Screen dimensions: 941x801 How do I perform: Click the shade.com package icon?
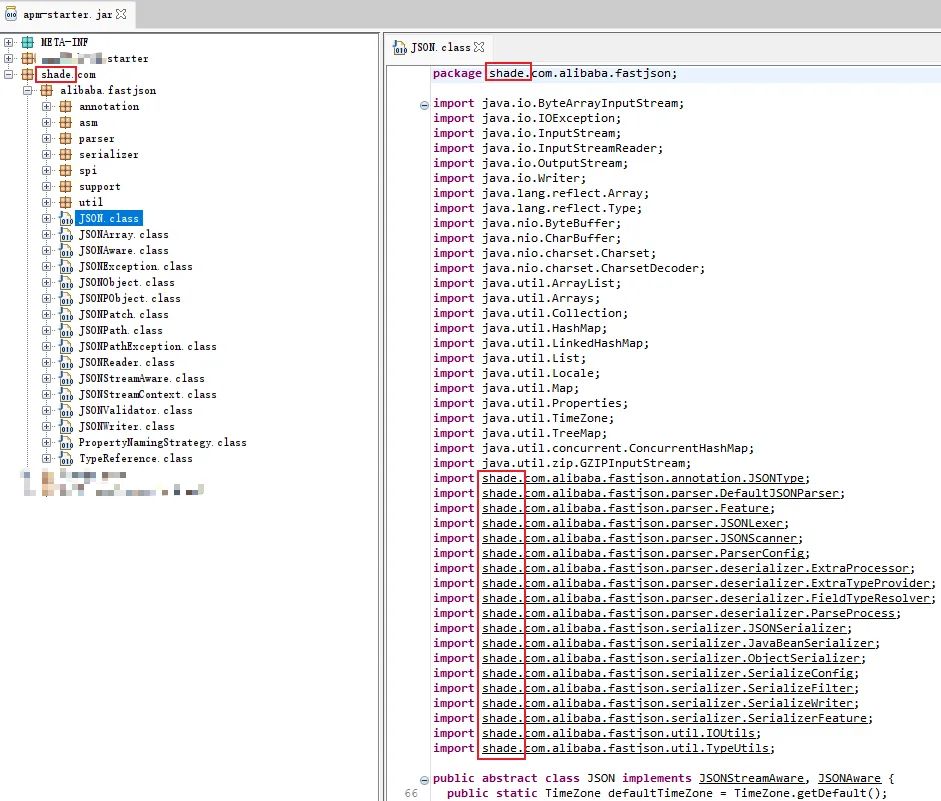(28, 74)
